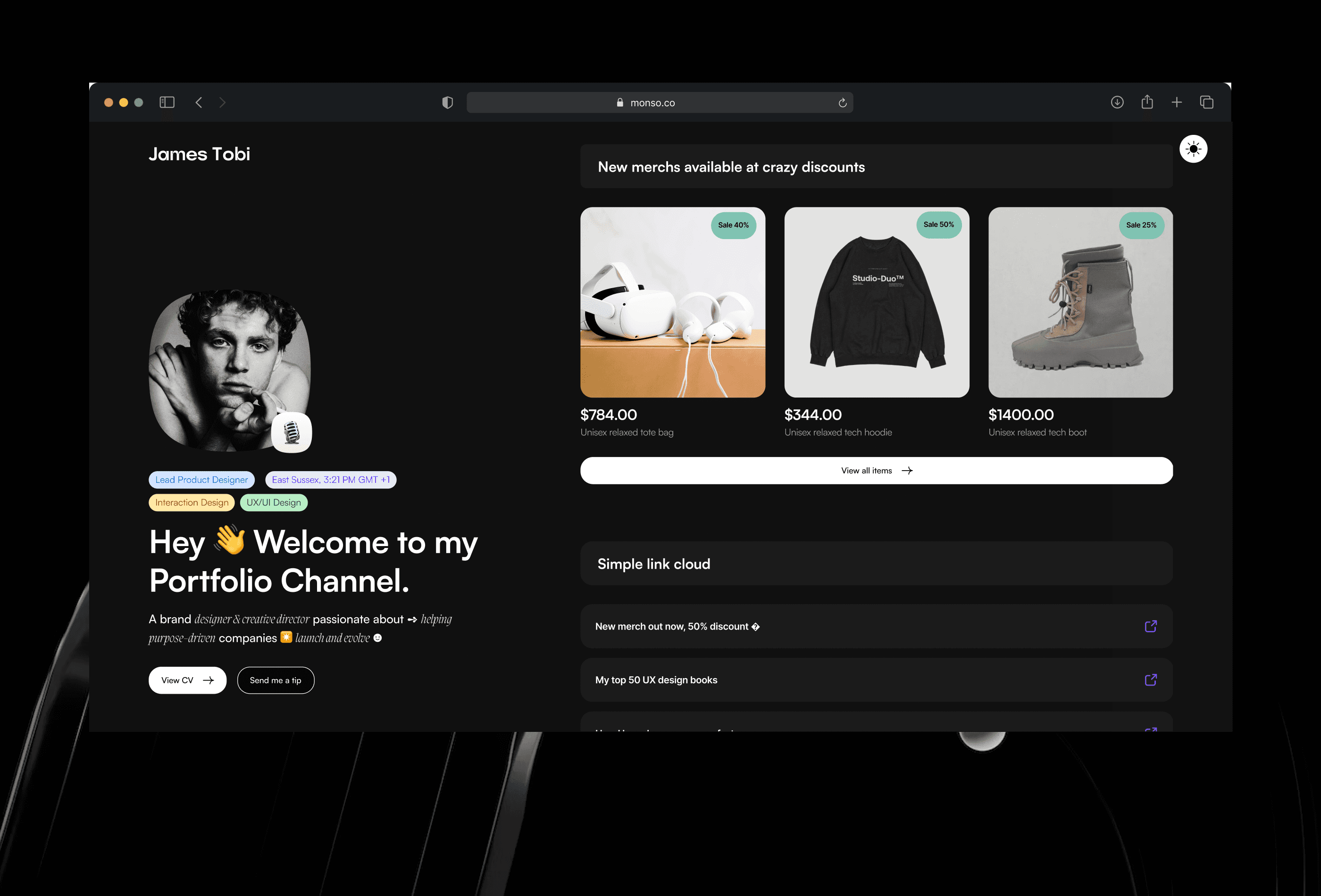
Task: Click the share icon in toolbar
Action: click(1147, 102)
